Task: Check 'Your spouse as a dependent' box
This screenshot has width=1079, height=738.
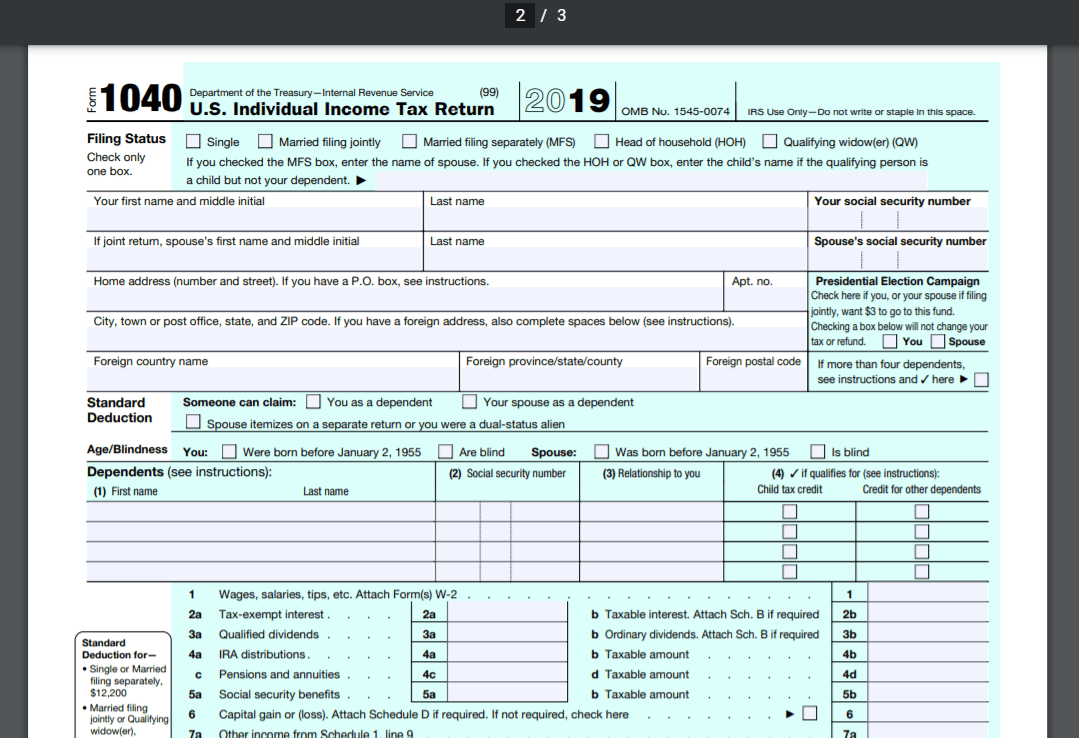Action: [x=470, y=402]
